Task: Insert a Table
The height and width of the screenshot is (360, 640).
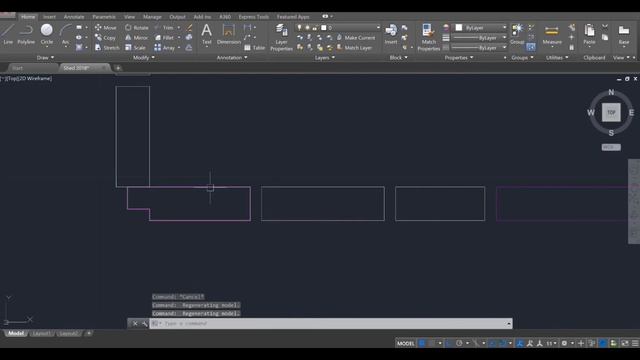Action: 255,48
